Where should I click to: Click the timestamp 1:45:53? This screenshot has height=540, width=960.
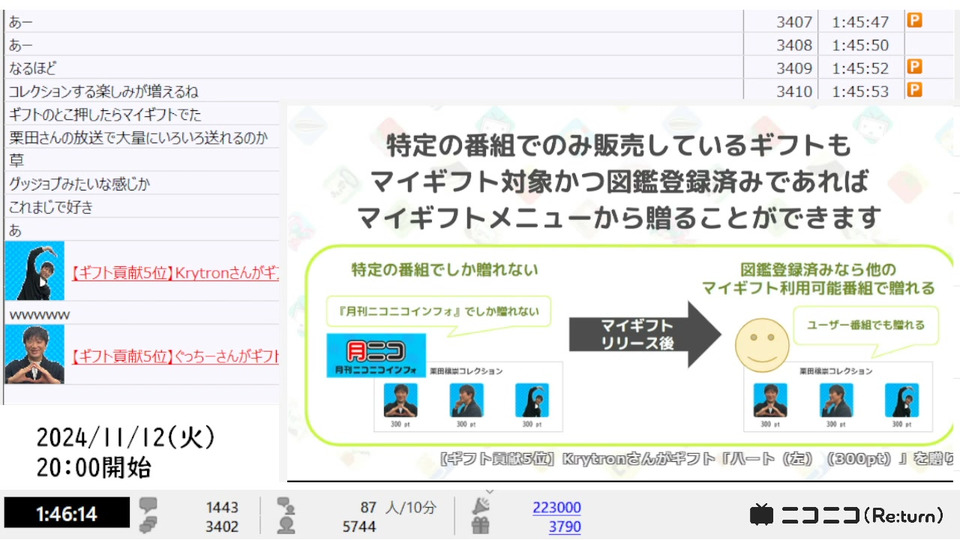[x=860, y=92]
